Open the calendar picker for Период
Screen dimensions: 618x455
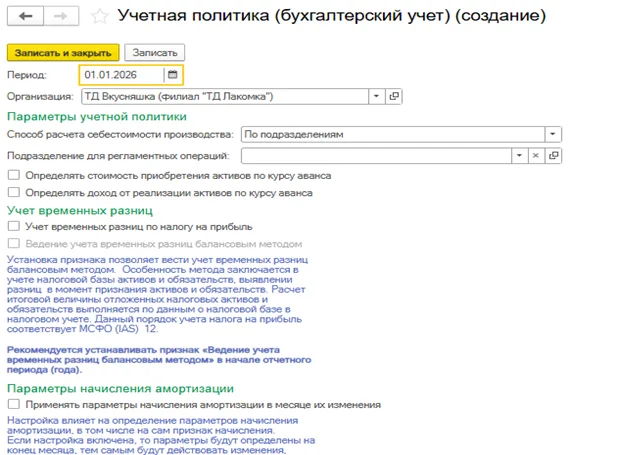pos(173,75)
